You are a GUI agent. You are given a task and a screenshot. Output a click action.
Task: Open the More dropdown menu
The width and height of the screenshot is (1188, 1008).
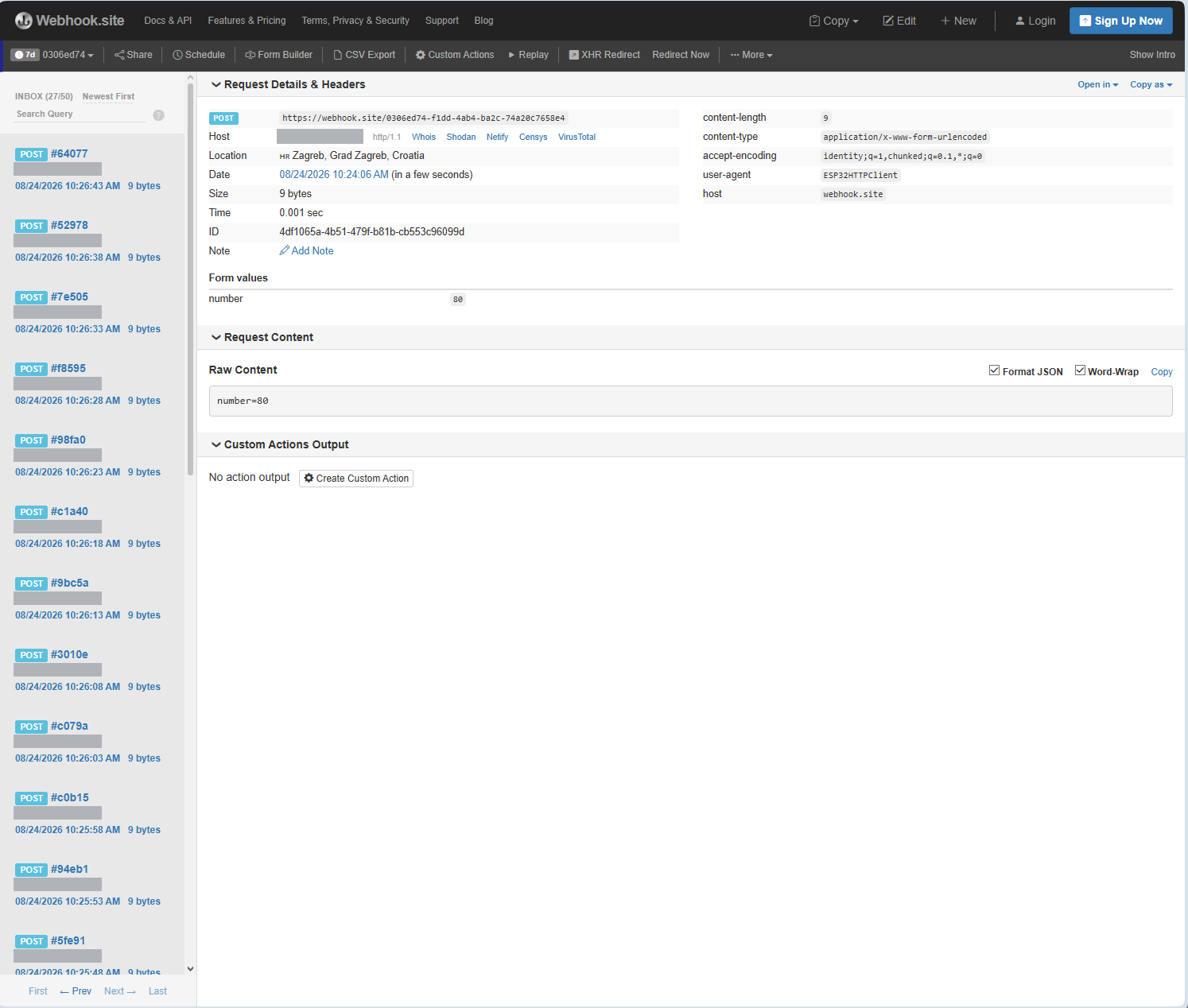(751, 55)
